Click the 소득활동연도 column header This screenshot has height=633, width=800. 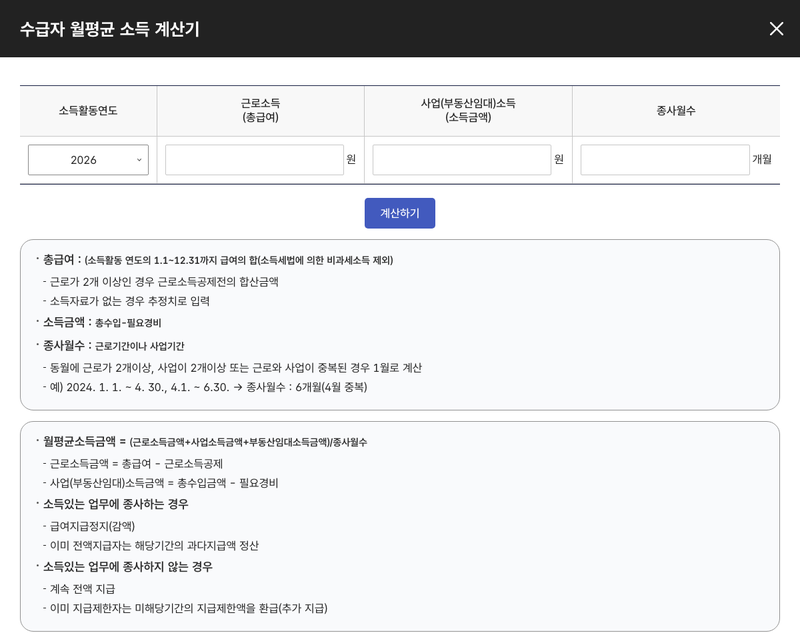[x=88, y=111]
